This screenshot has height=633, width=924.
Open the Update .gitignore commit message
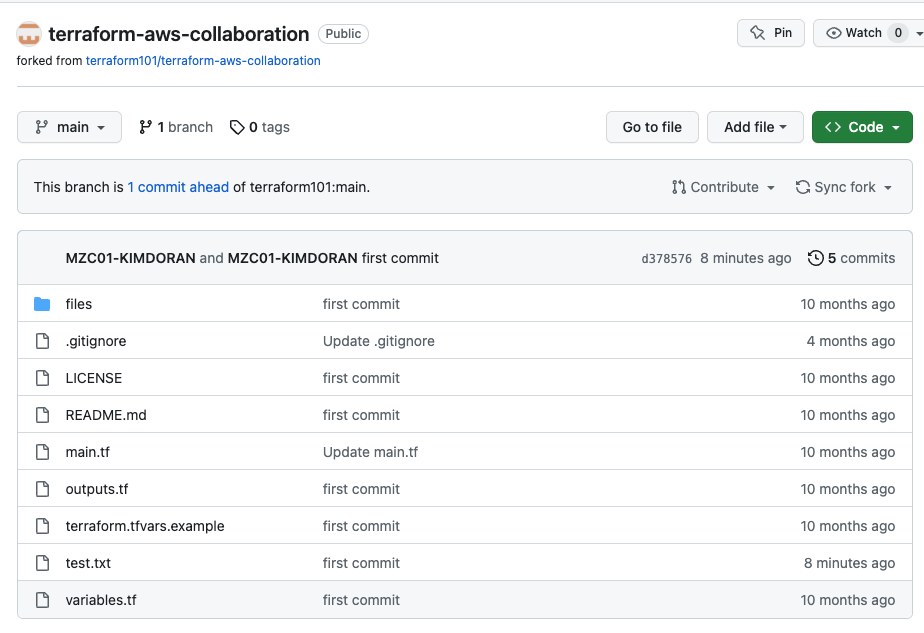378,341
